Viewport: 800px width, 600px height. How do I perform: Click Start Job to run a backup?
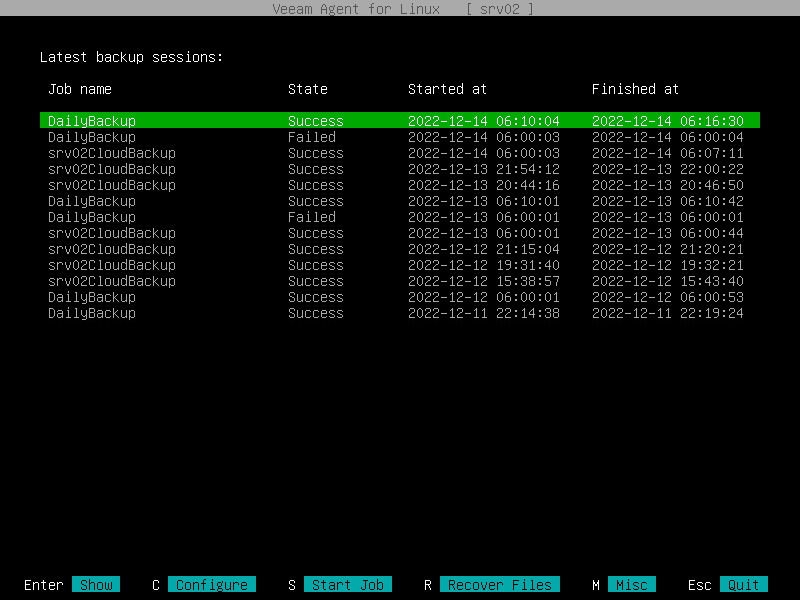tap(348, 584)
